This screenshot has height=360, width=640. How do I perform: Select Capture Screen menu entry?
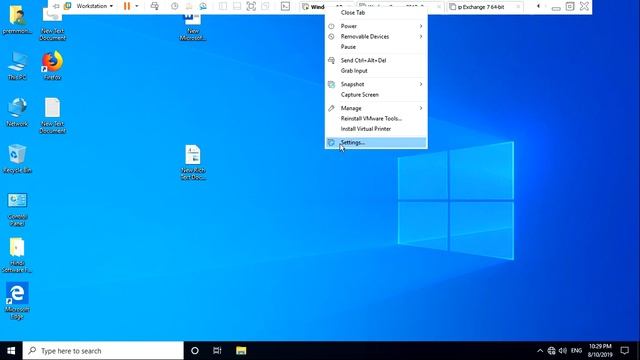click(376, 95)
